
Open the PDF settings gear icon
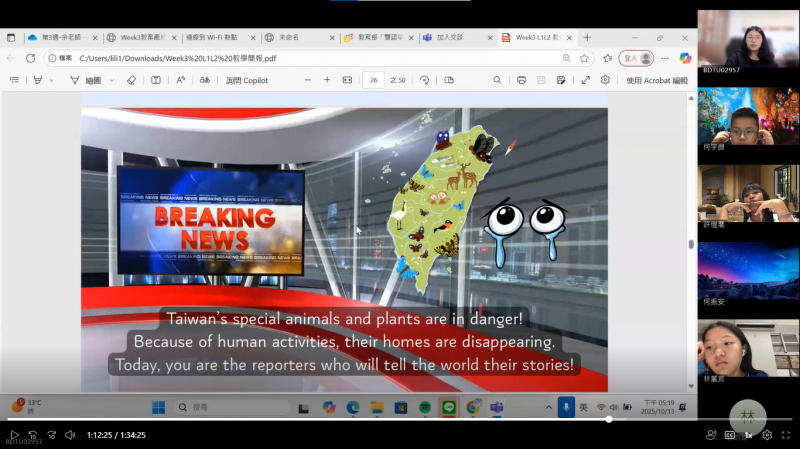605,80
